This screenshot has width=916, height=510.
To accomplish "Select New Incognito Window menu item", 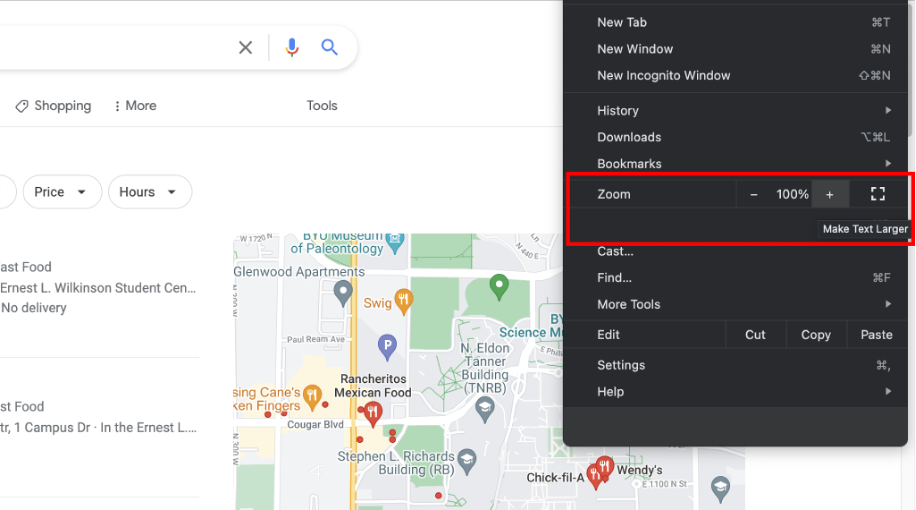I will click(664, 75).
